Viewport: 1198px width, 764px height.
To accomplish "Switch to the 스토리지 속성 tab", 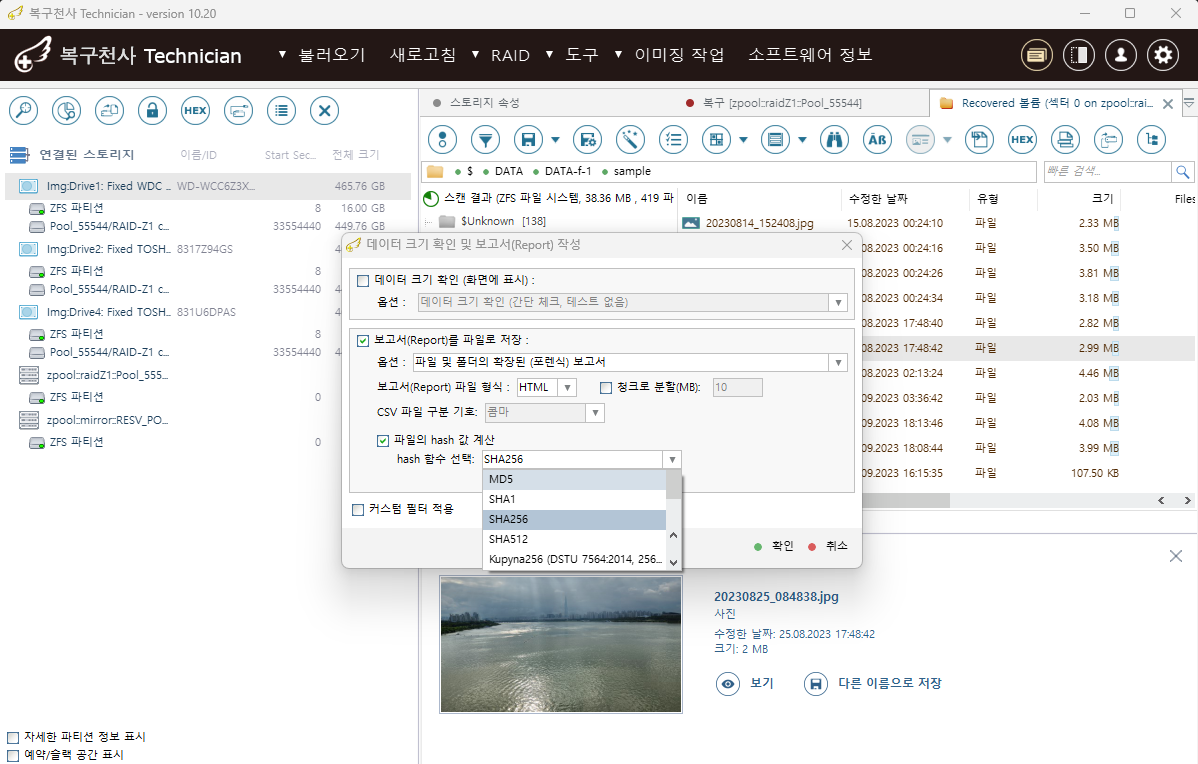I will (x=484, y=102).
